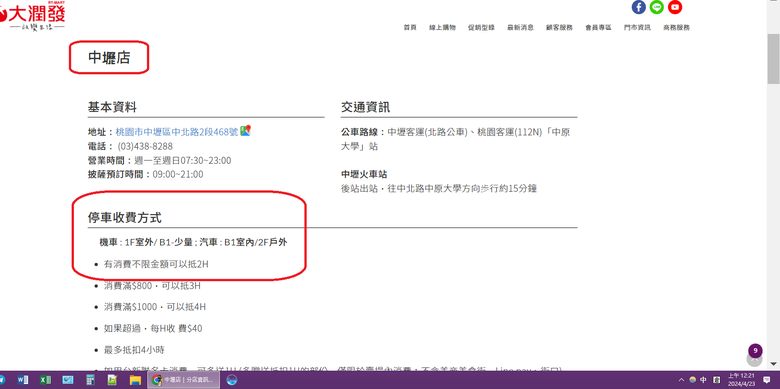Launch Word from the taskbar
The image size is (780, 389).
[23, 380]
